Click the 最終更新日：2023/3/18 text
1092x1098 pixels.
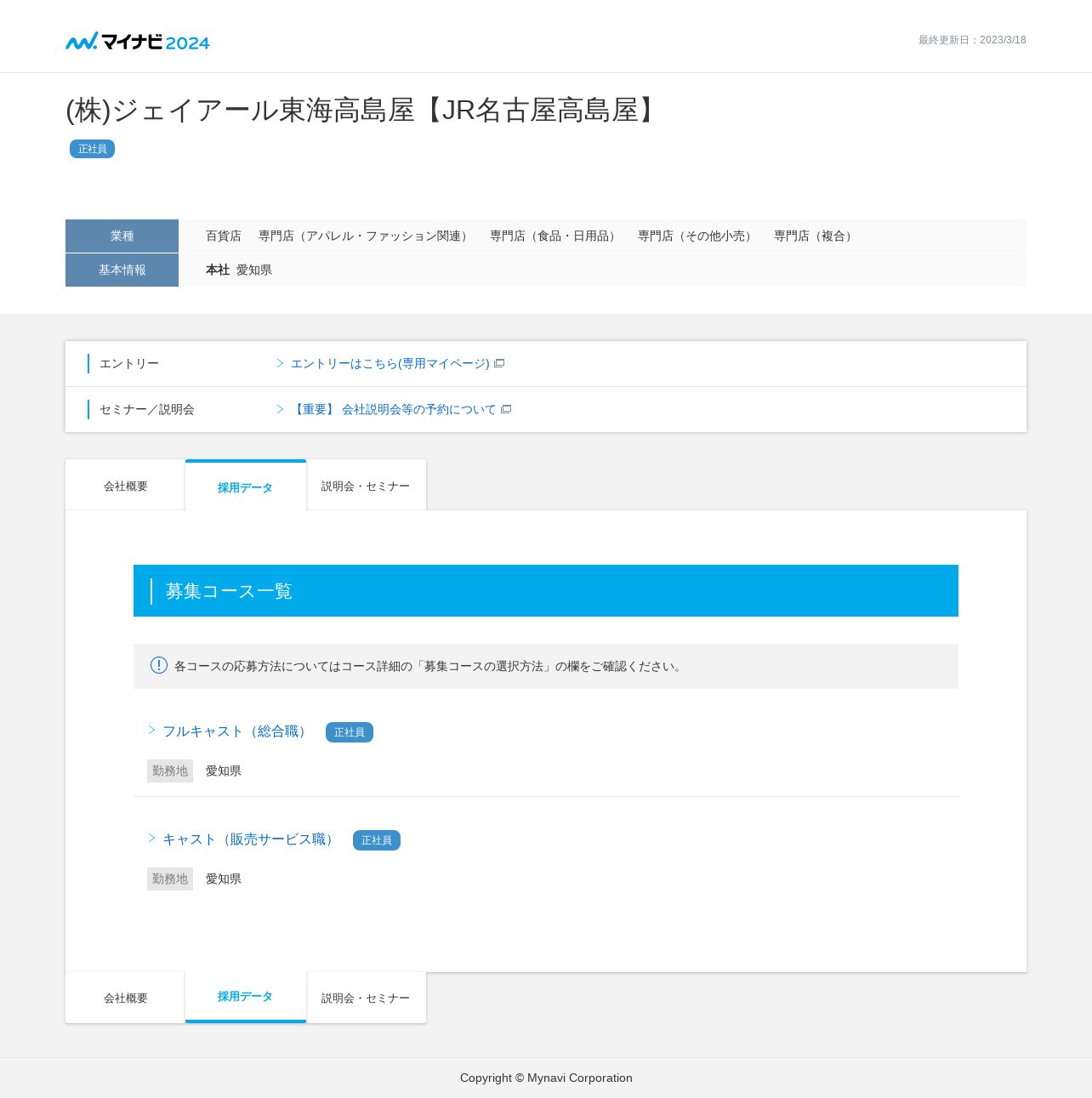point(972,40)
